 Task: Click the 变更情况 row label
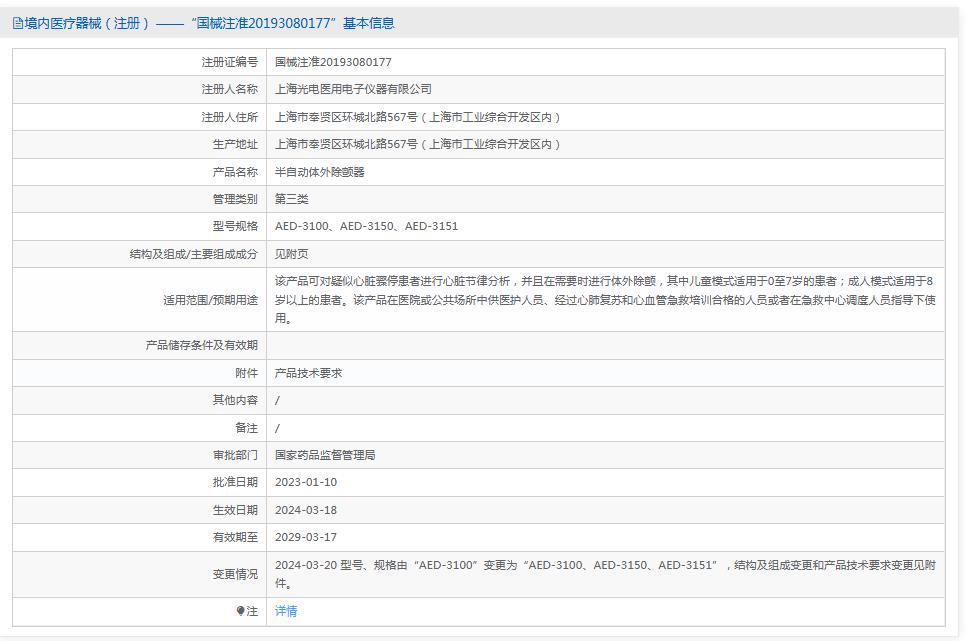pyautogui.click(x=235, y=574)
